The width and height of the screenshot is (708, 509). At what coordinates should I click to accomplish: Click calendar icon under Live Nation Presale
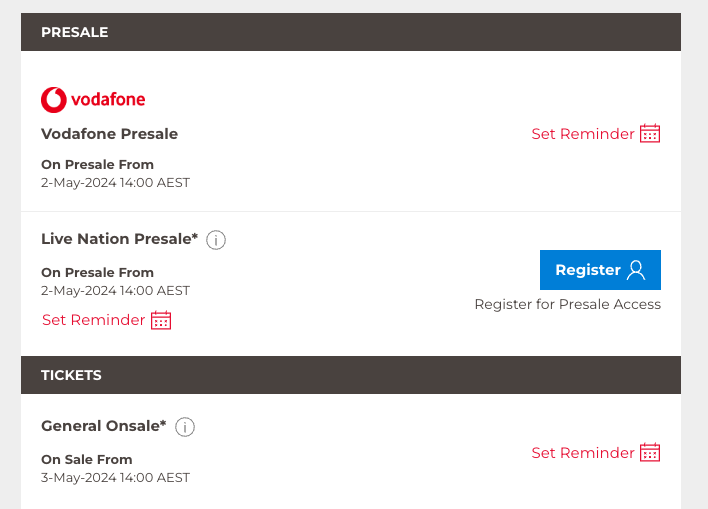point(161,320)
